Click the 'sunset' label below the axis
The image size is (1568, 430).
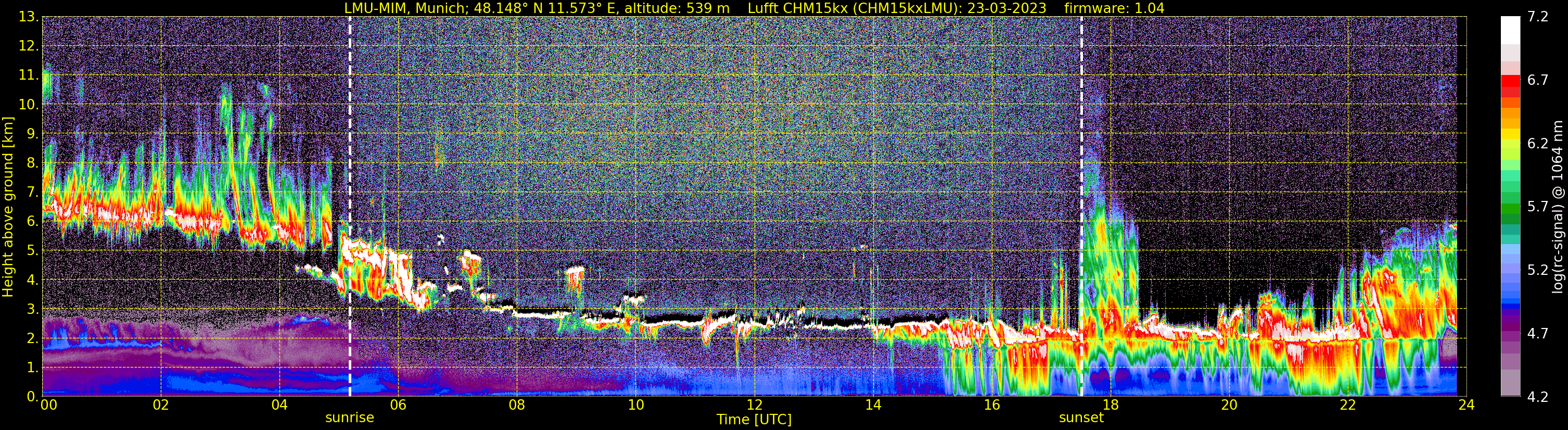[x=1081, y=417]
